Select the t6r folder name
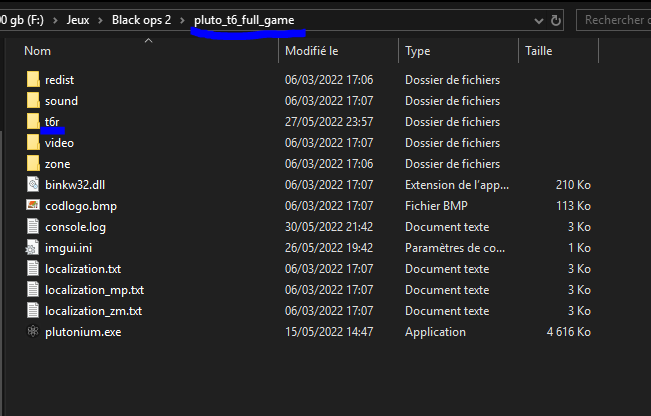The image size is (651, 416). pyautogui.click(x=52, y=122)
